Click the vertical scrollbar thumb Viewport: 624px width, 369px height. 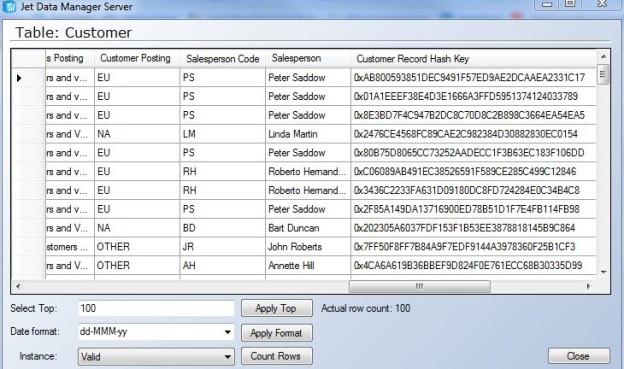[x=603, y=74]
